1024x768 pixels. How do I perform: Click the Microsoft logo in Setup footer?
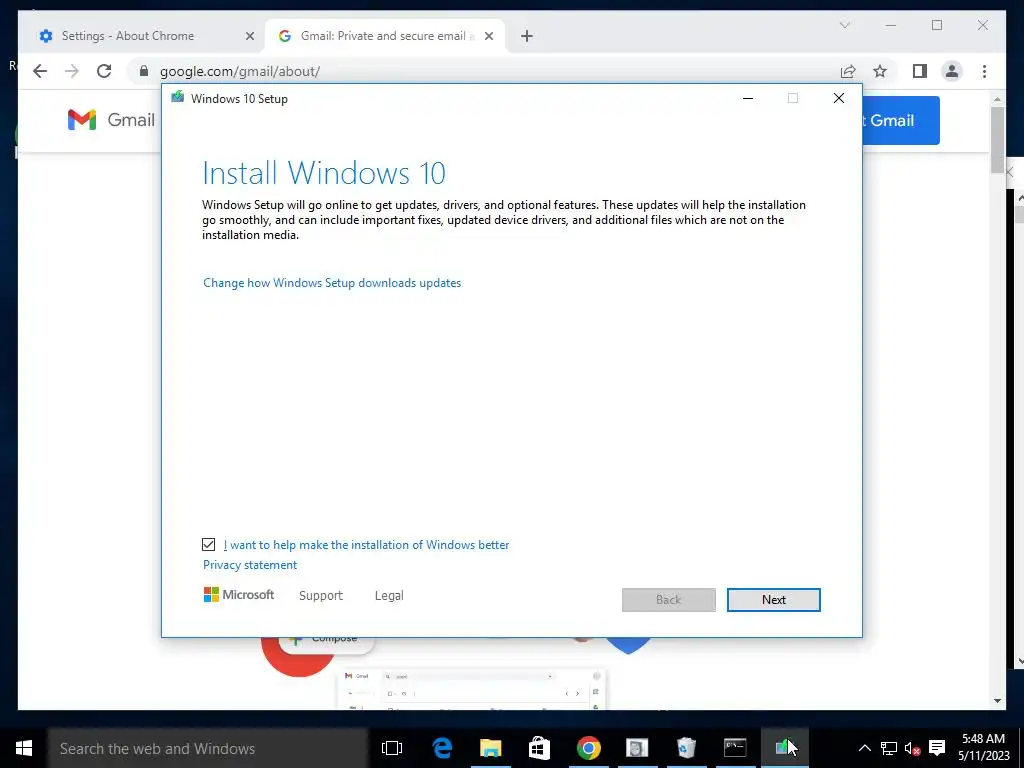(x=238, y=594)
